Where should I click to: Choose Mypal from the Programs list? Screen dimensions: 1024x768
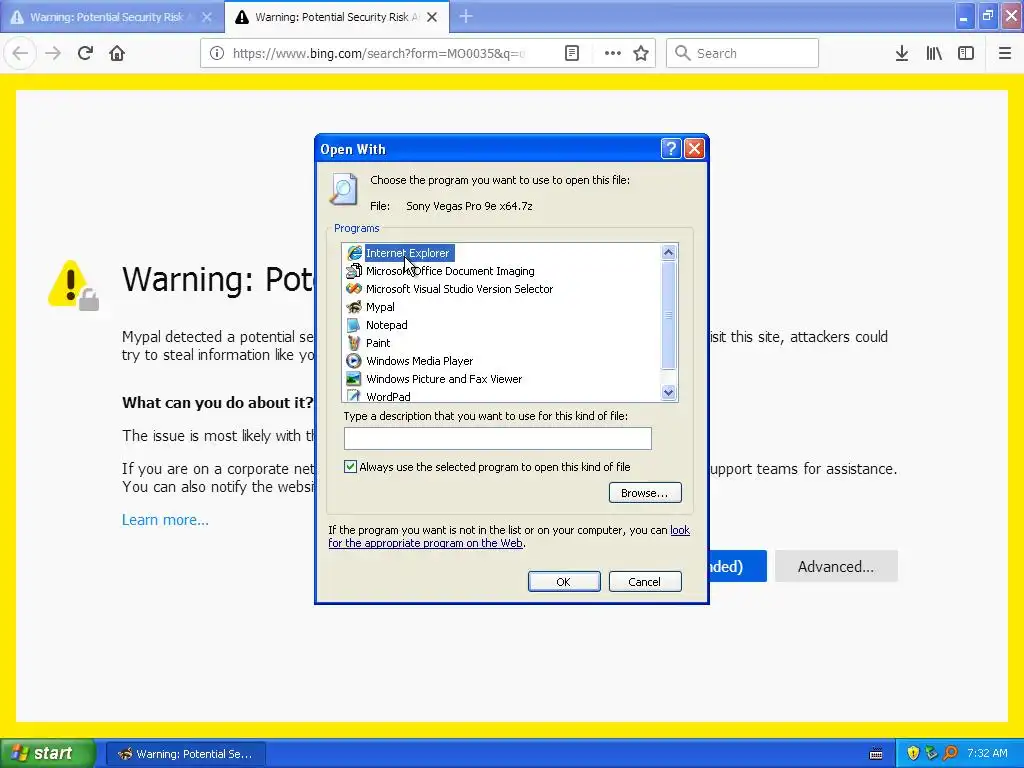pos(380,307)
